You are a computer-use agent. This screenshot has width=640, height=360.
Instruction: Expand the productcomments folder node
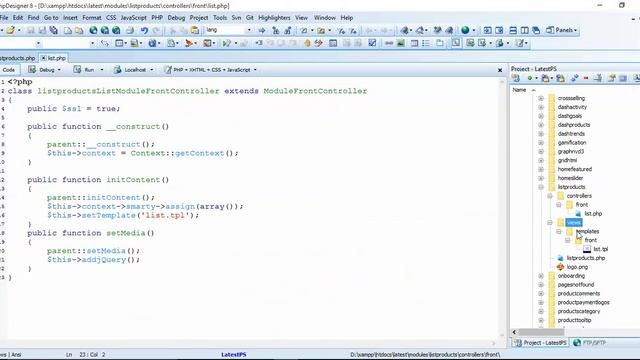point(541,294)
